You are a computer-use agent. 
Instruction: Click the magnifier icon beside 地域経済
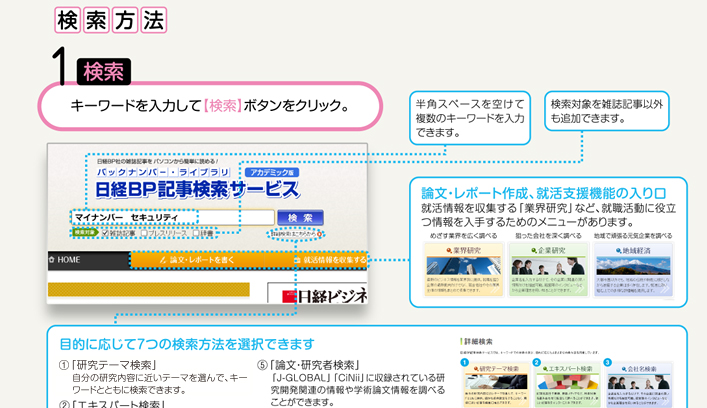tap(619, 250)
